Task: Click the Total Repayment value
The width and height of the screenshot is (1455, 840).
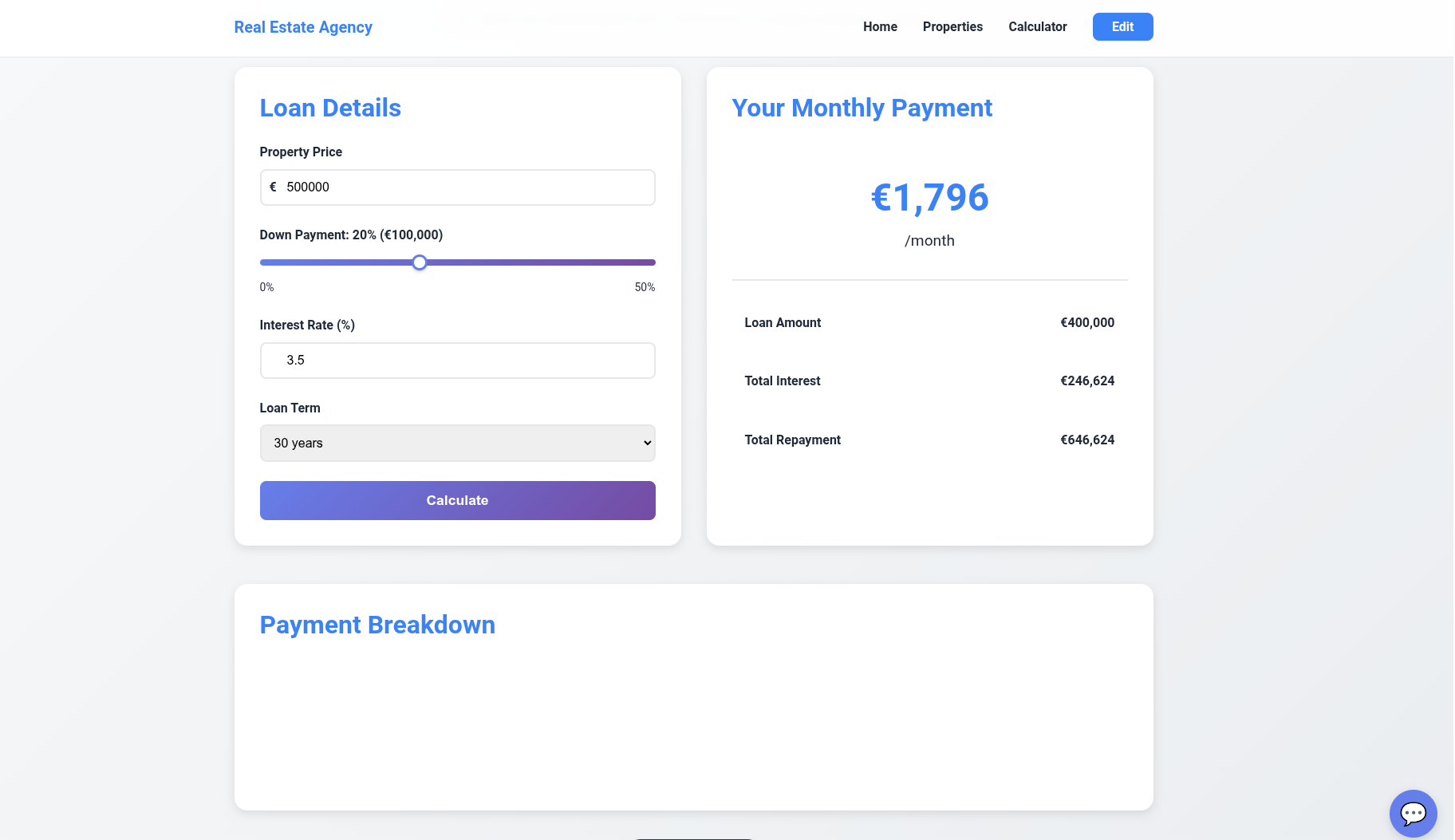Action: (x=1087, y=440)
